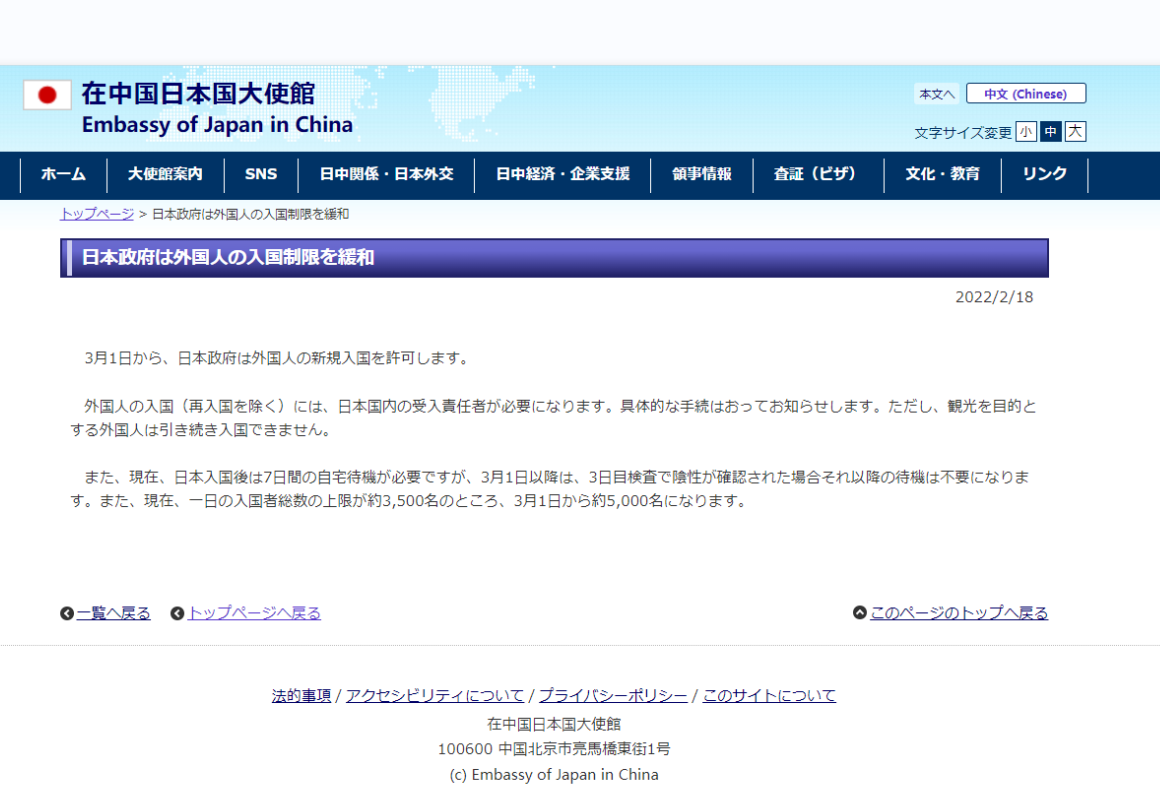
Task: Open the 文化・教育 navigation menu
Action: 943,174
